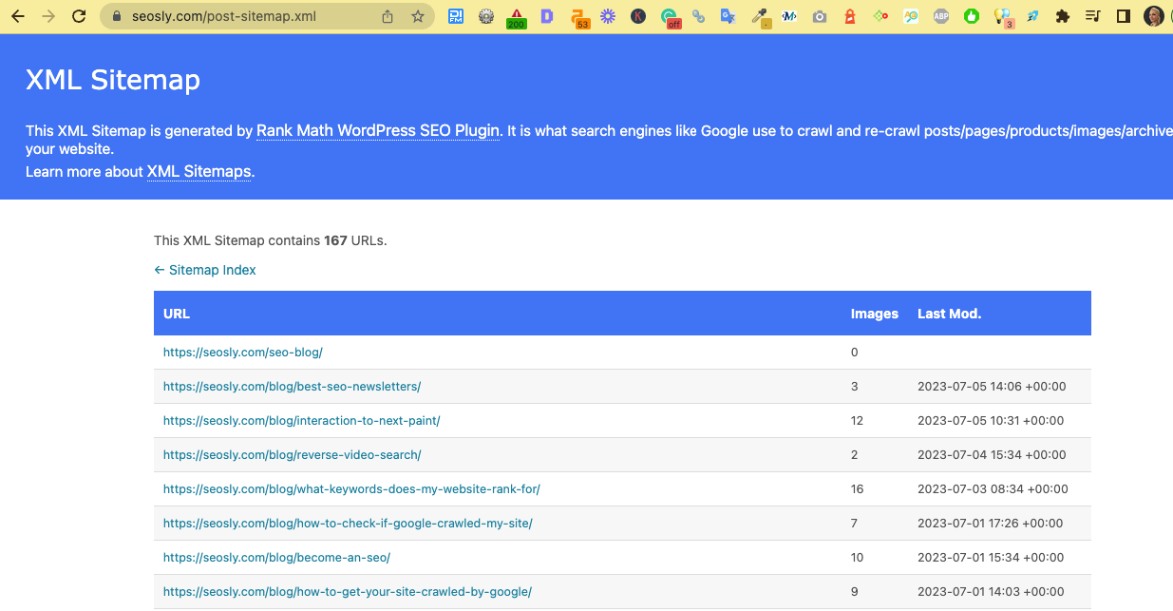Click the Last Mod. column header
Screen dimensions: 1173x611
949,313
